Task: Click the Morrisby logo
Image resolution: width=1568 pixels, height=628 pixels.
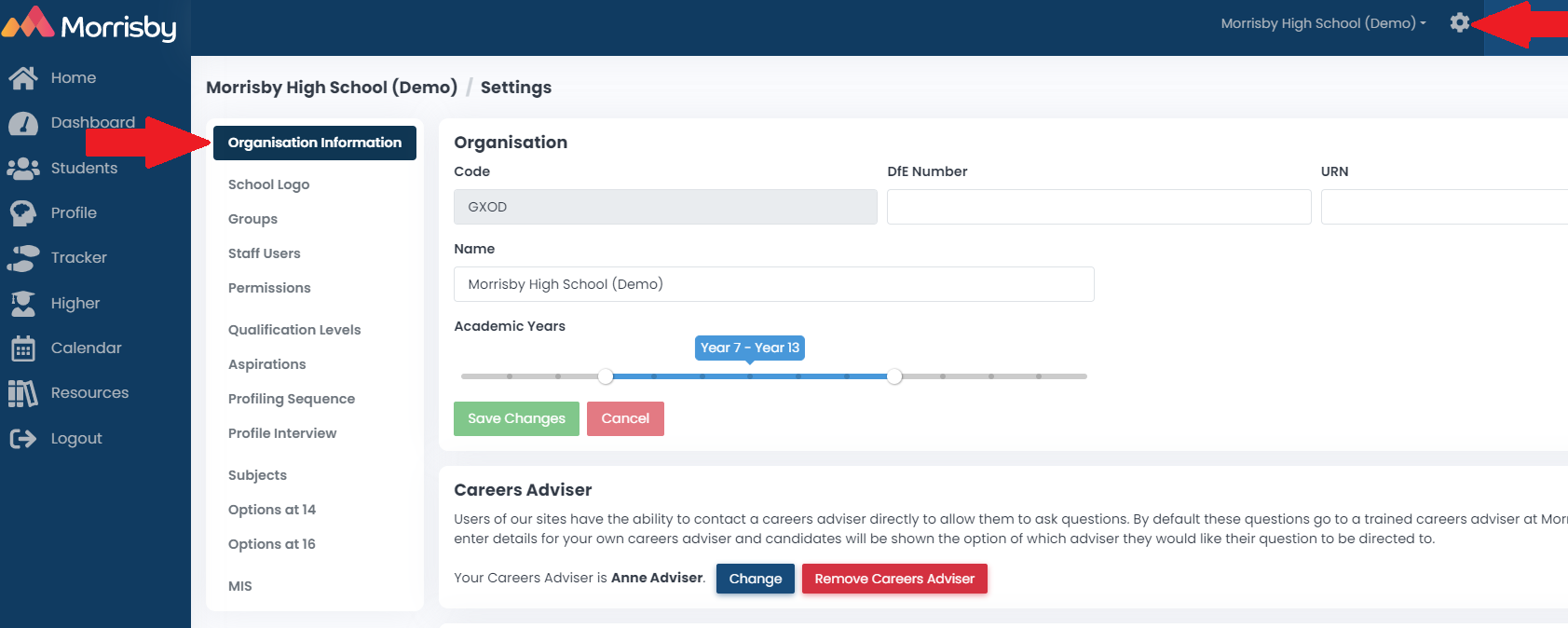Action: tap(89, 24)
